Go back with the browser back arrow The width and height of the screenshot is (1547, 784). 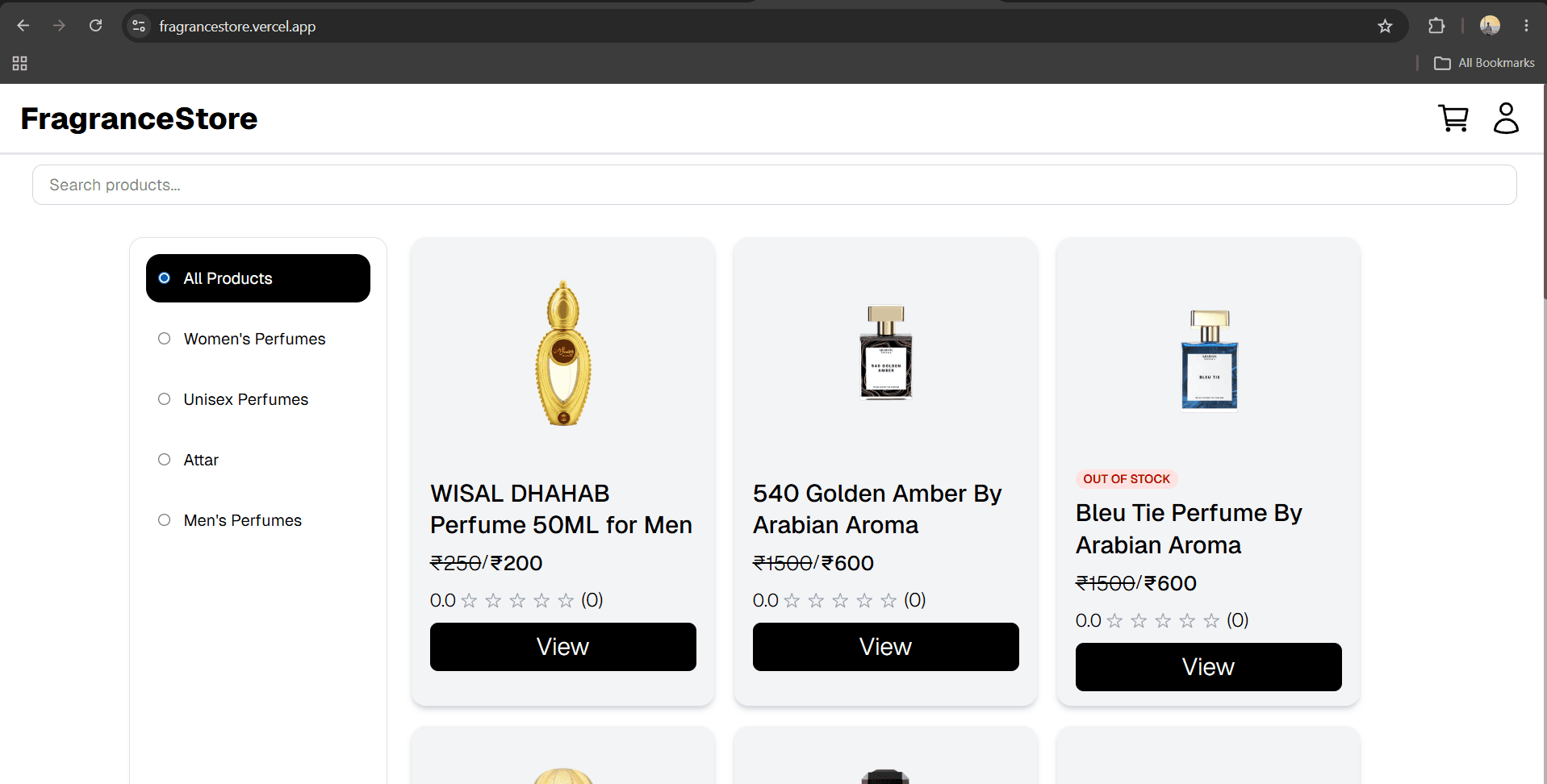[23, 26]
